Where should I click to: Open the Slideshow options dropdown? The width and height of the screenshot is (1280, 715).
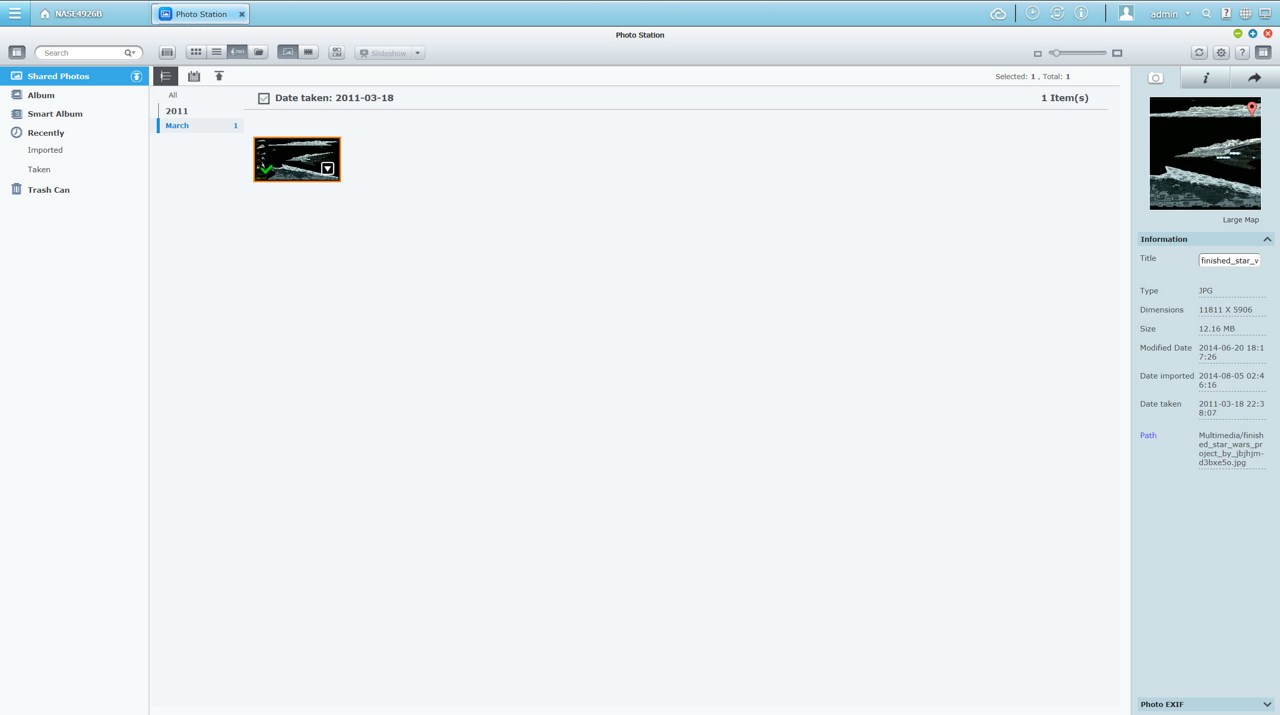(418, 53)
